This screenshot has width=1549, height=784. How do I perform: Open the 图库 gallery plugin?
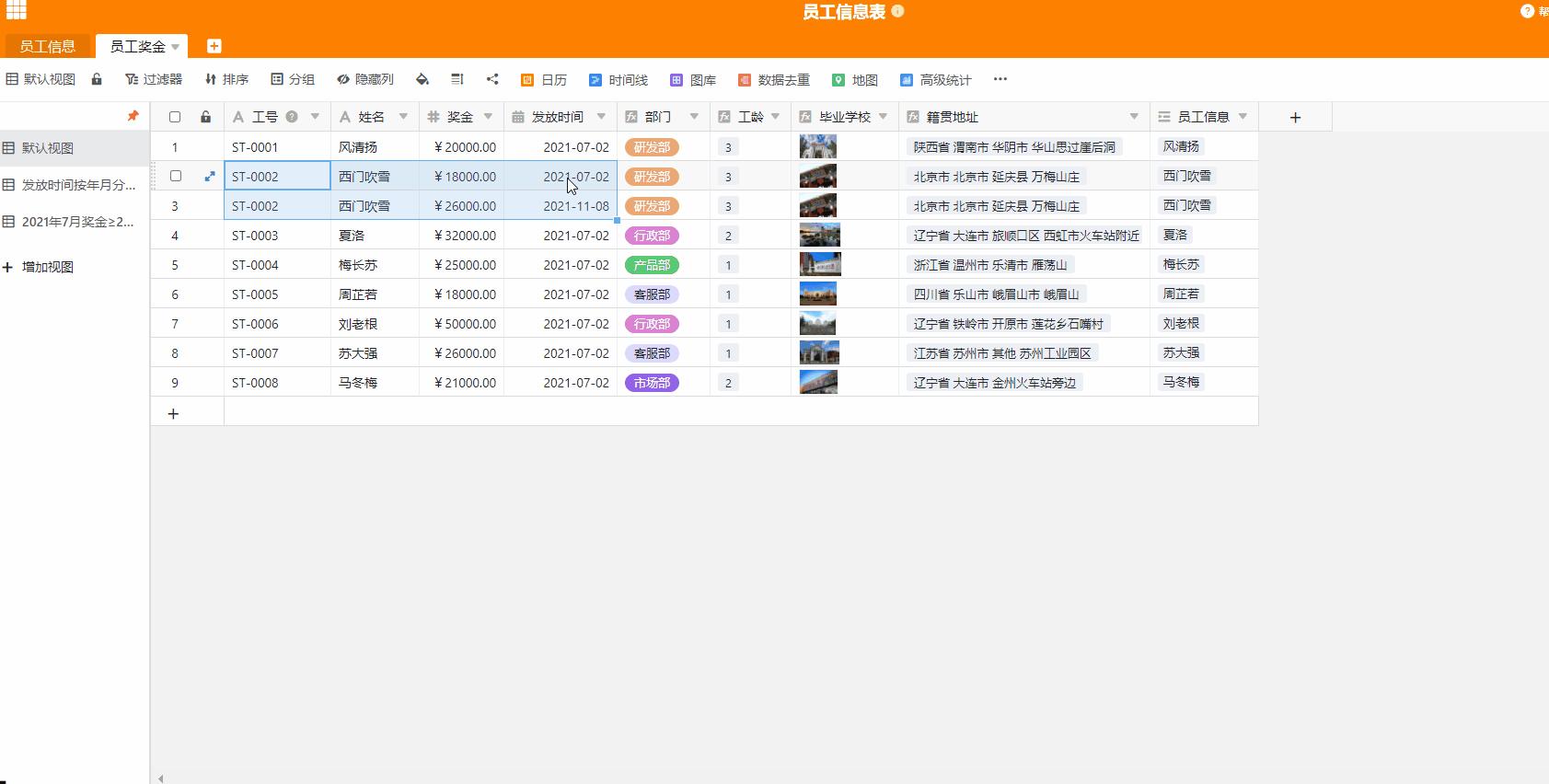click(x=693, y=80)
